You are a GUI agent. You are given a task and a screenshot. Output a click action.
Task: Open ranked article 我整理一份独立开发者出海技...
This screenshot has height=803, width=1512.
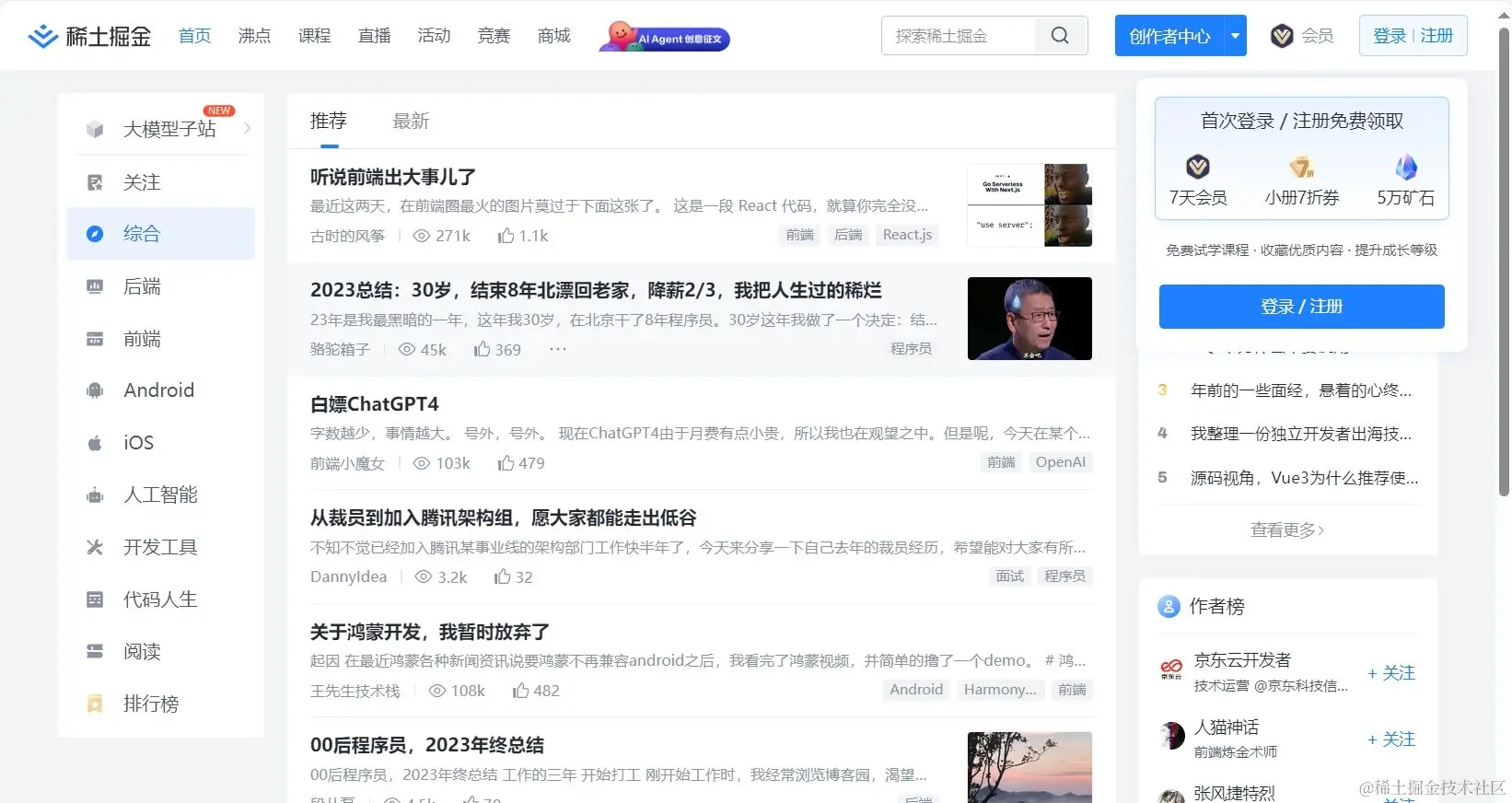click(1301, 434)
